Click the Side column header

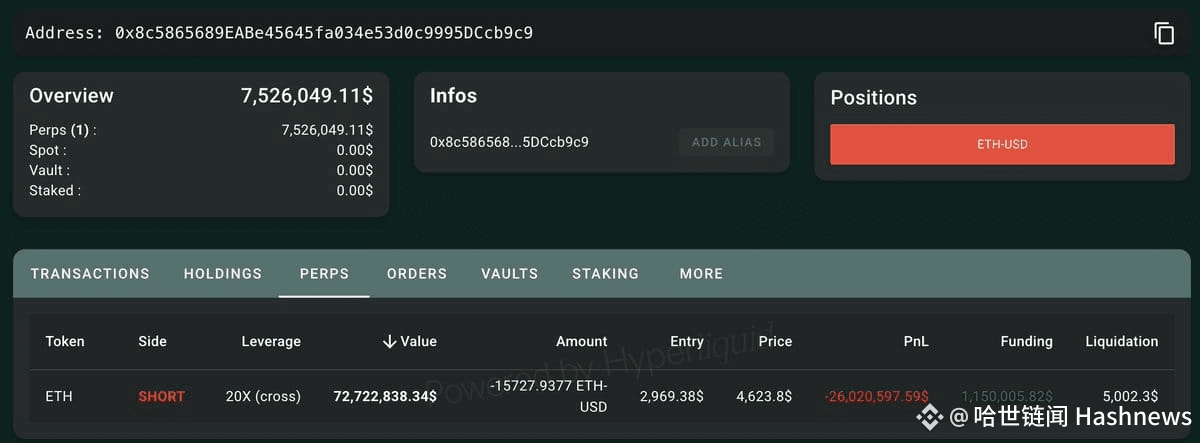[x=153, y=341]
